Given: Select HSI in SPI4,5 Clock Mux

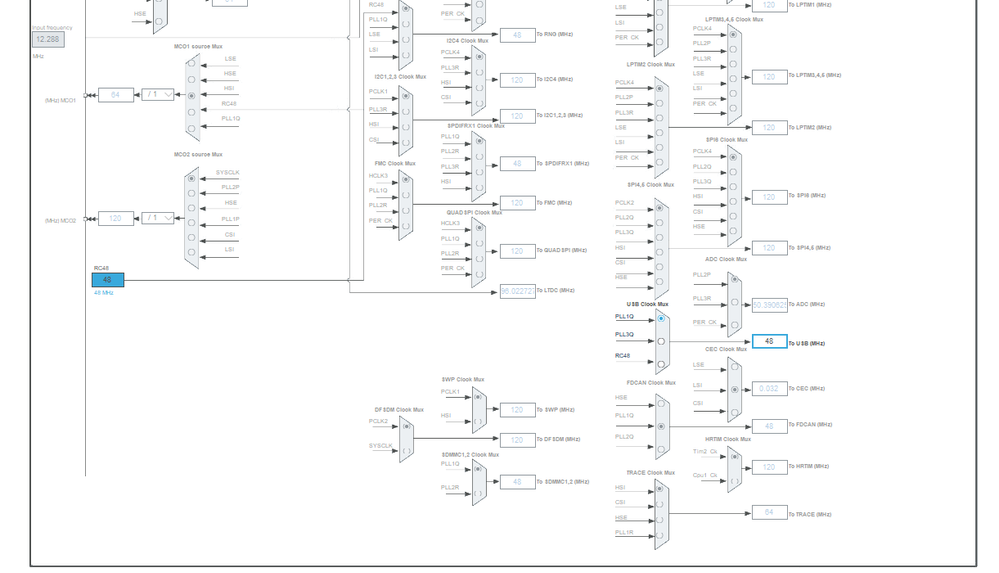Looking at the screenshot, I should [x=659, y=252].
